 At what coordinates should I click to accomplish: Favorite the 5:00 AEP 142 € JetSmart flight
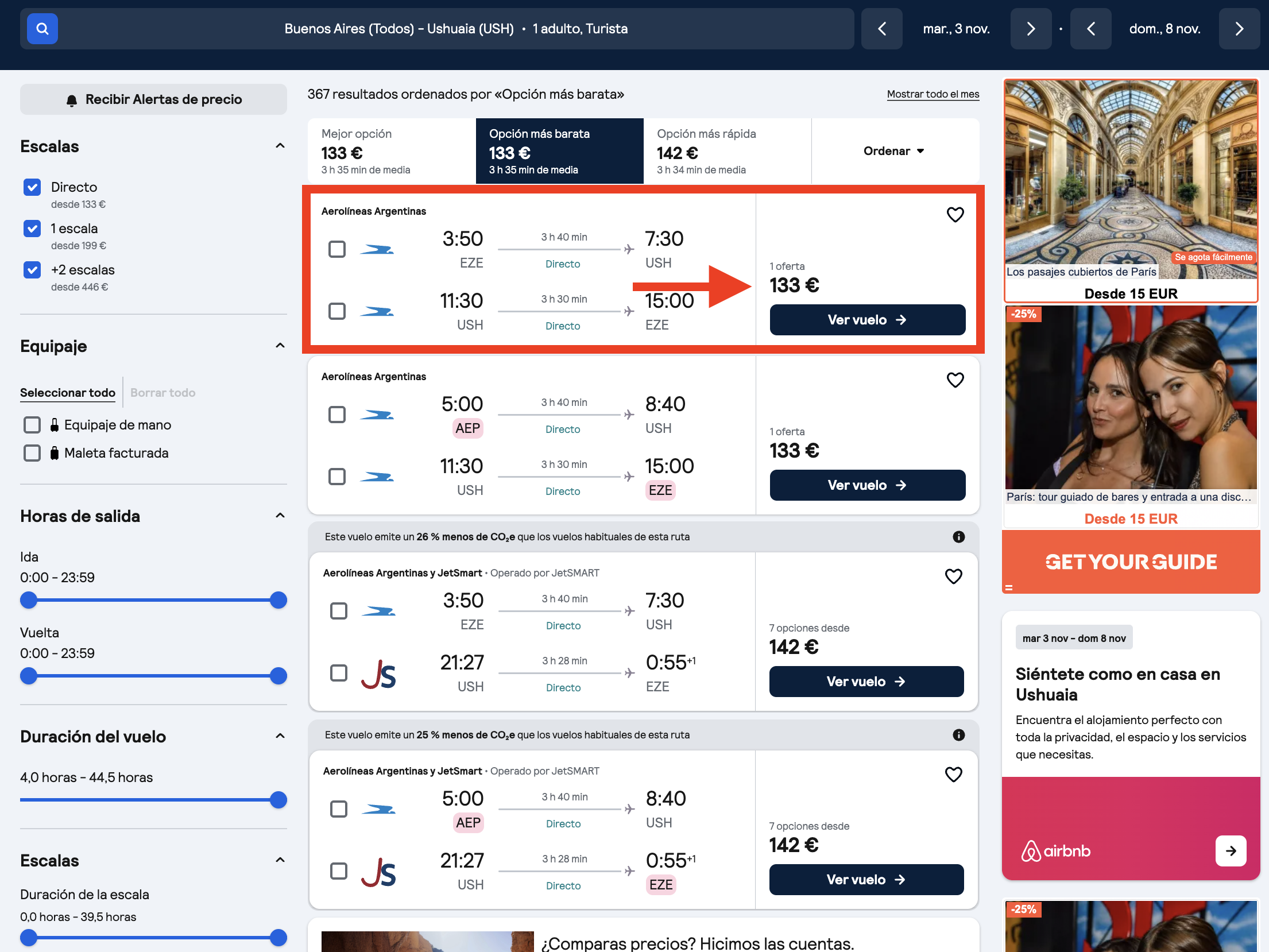point(953,775)
